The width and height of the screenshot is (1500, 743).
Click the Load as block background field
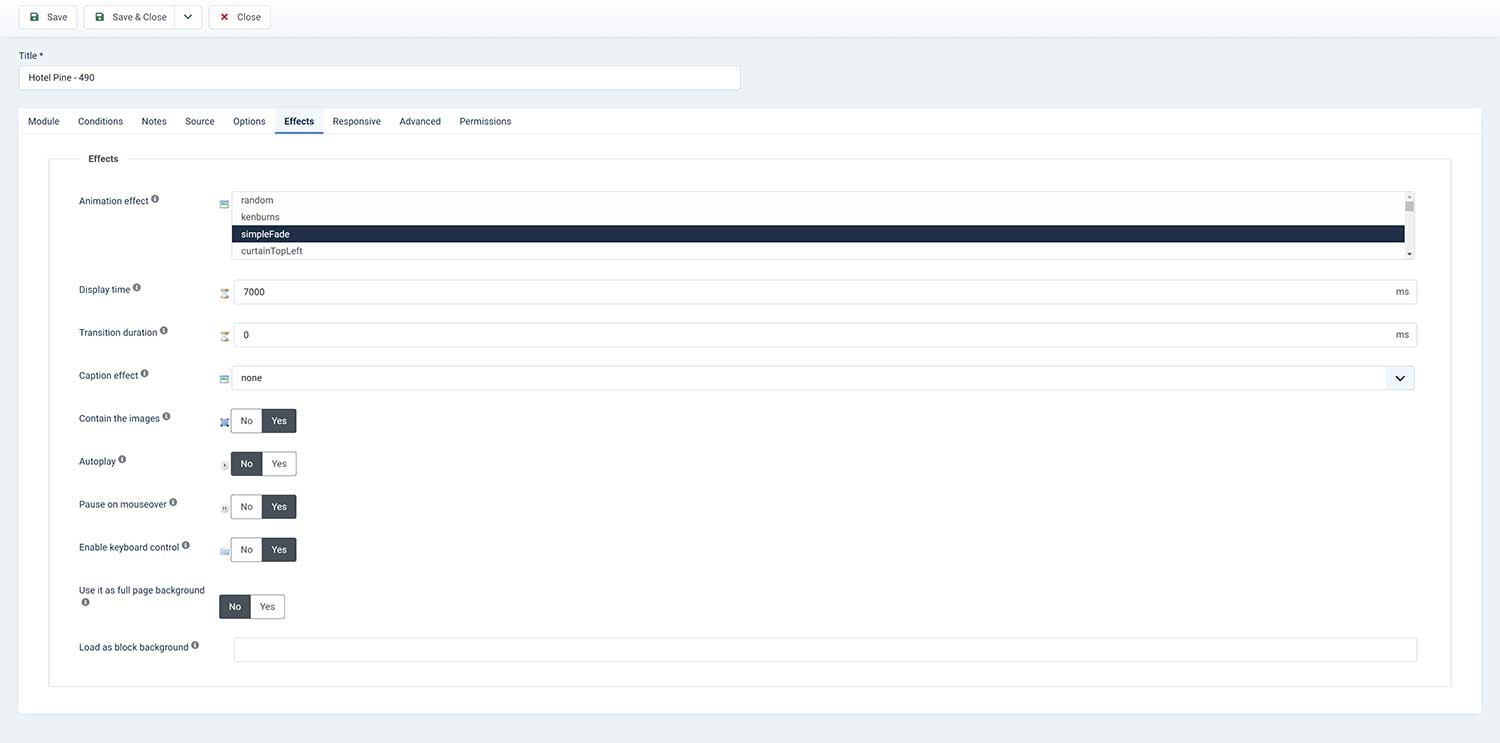[x=825, y=650]
